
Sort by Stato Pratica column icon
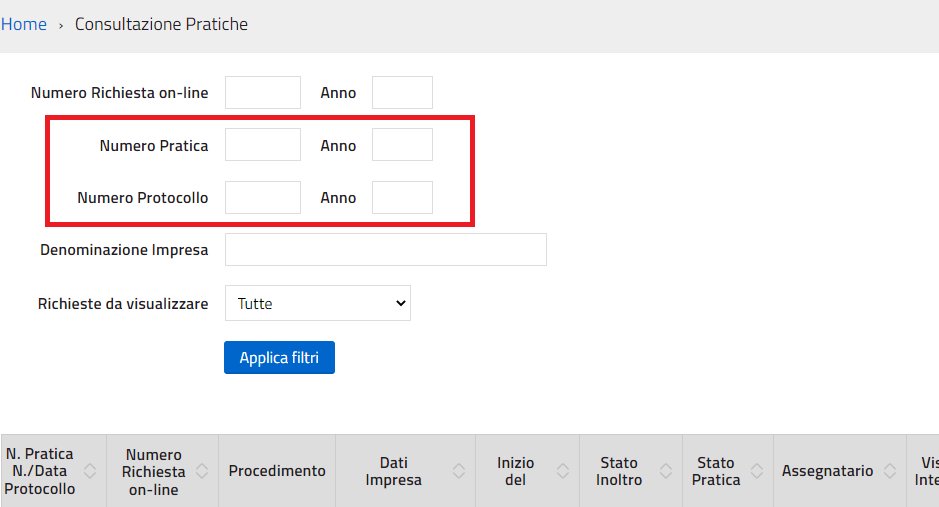[x=757, y=471]
